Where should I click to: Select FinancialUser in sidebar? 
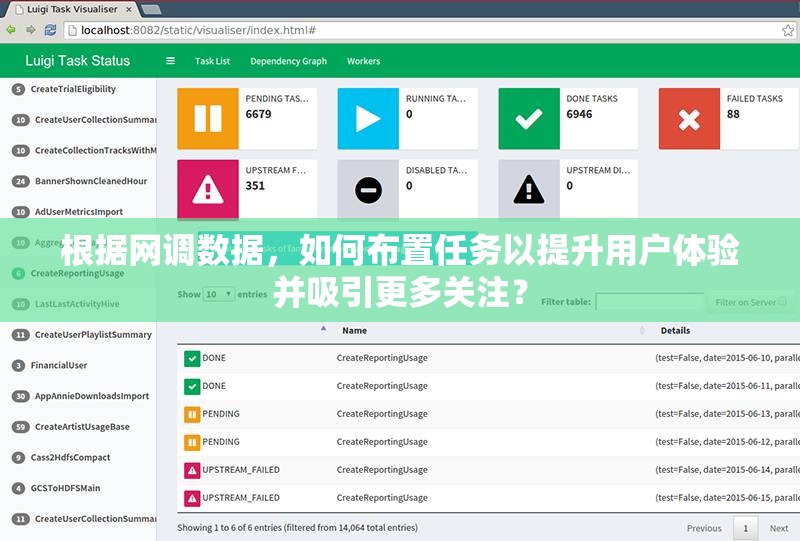point(59,365)
